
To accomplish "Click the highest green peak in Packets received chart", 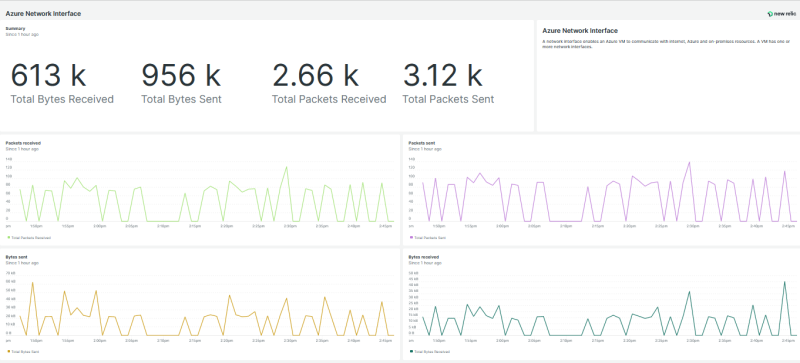I will (x=286, y=167).
